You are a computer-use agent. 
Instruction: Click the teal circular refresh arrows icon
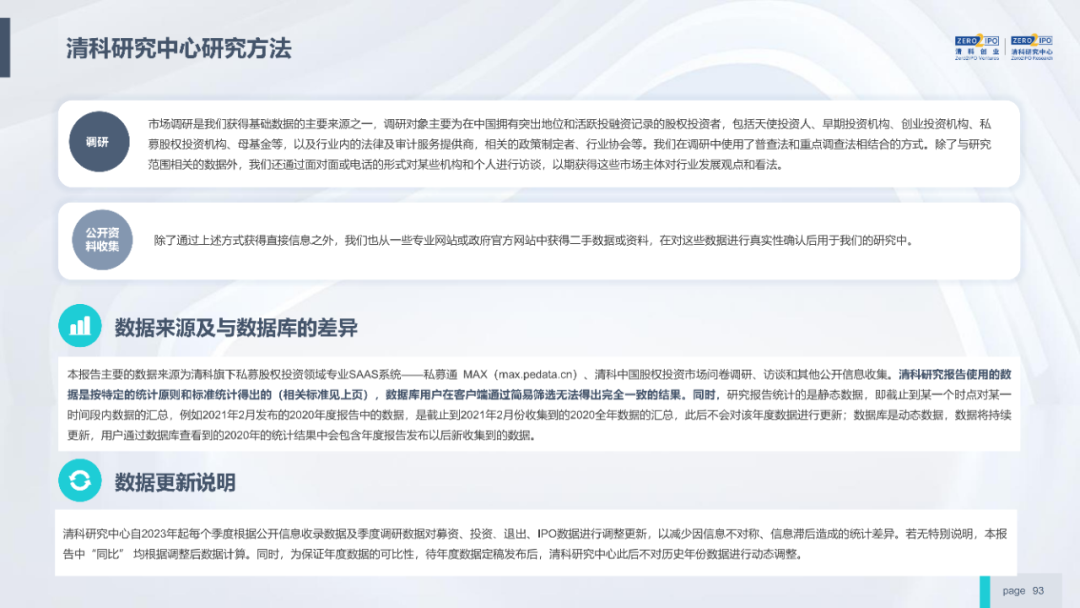(80, 480)
